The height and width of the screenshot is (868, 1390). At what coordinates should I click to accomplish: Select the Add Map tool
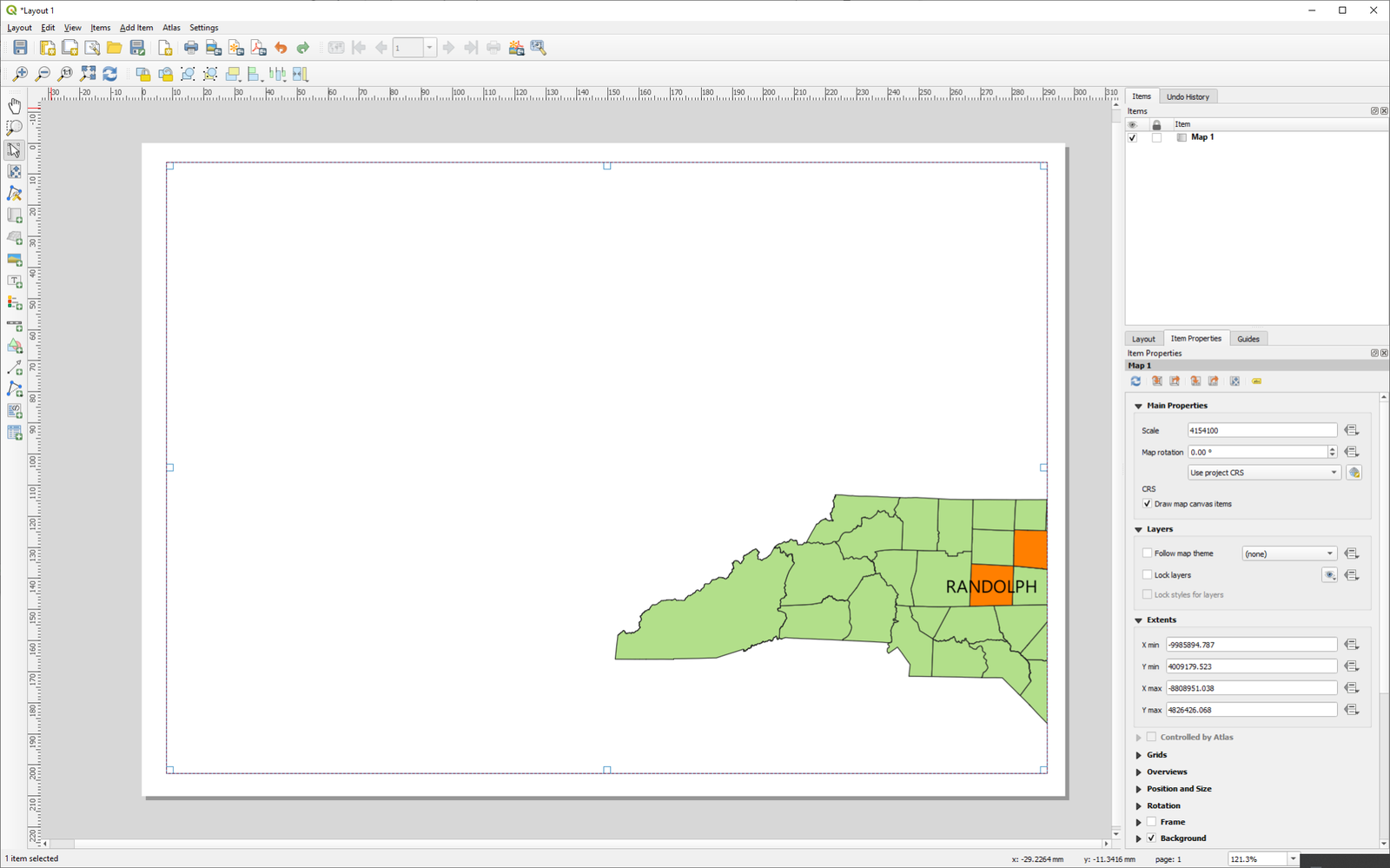14,215
